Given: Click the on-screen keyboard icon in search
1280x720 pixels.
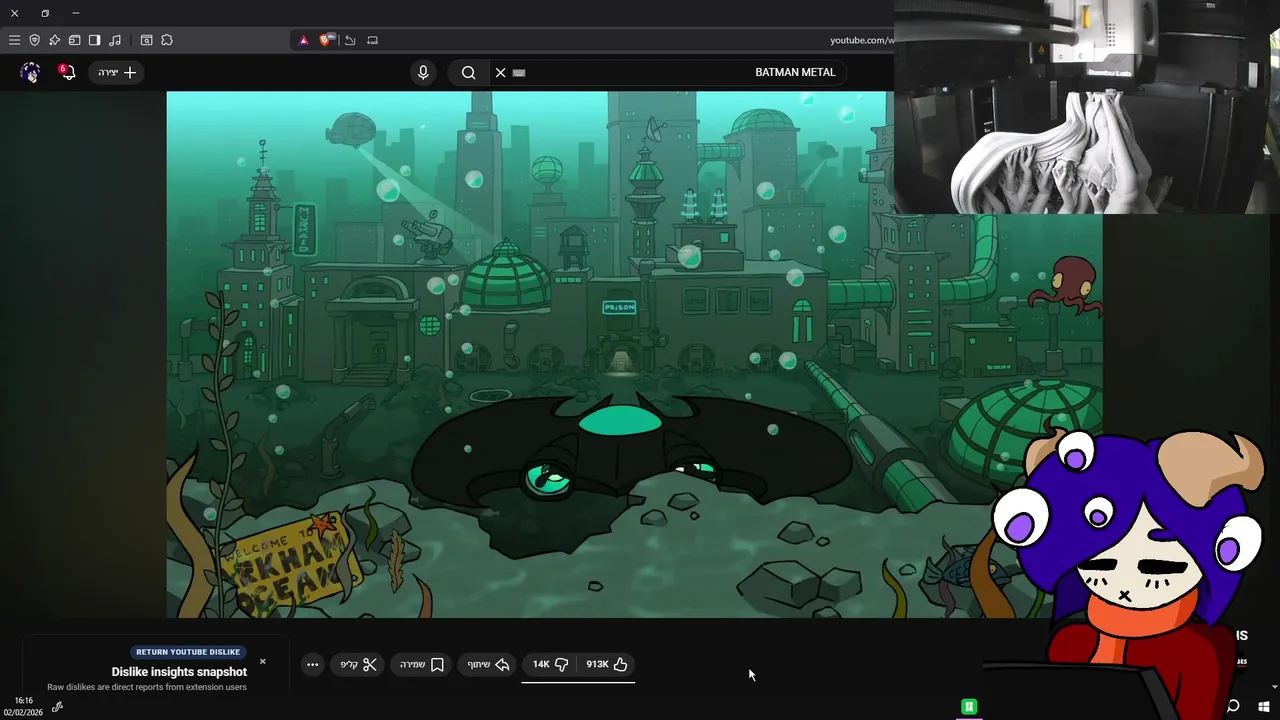Looking at the screenshot, I should [x=519, y=72].
